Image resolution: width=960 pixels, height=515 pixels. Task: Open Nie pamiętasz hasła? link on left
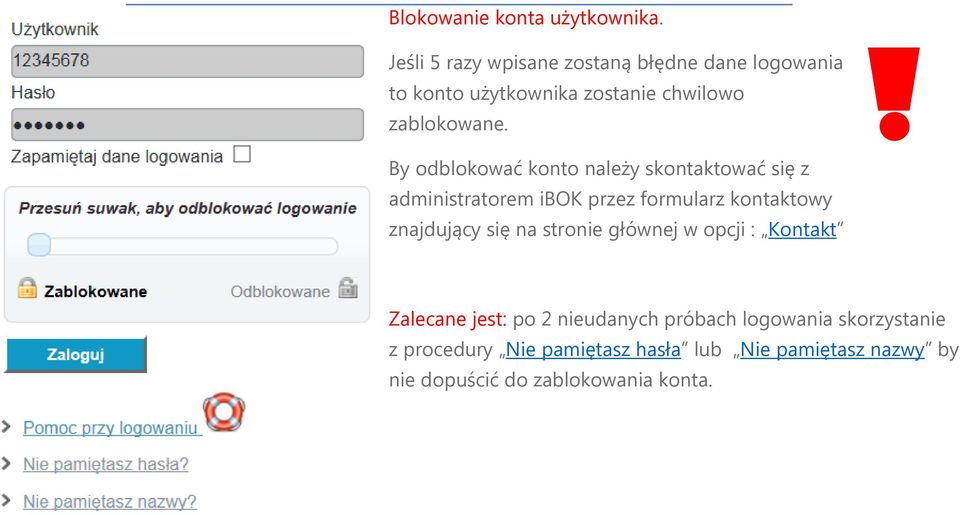[106, 464]
